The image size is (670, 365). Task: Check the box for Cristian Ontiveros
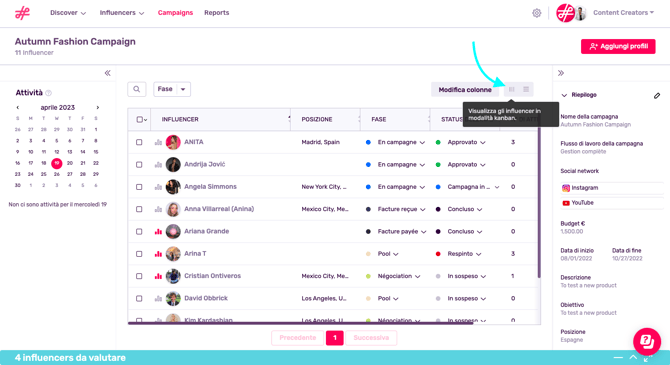[139, 276]
